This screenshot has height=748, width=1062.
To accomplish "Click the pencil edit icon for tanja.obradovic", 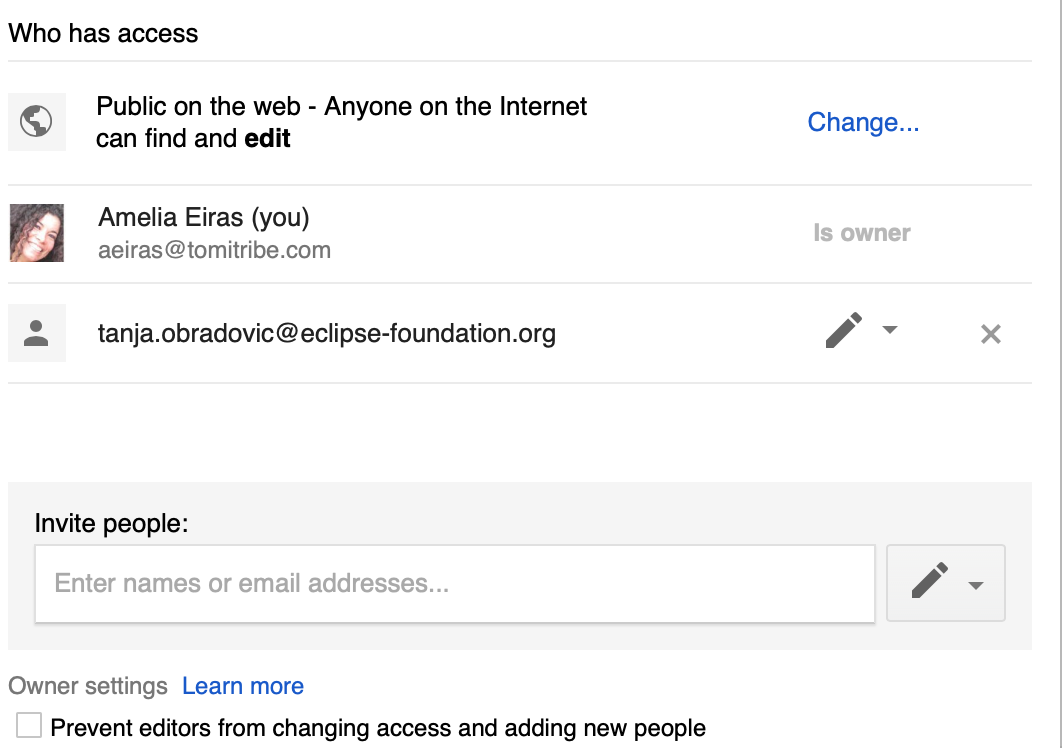I will (x=844, y=330).
